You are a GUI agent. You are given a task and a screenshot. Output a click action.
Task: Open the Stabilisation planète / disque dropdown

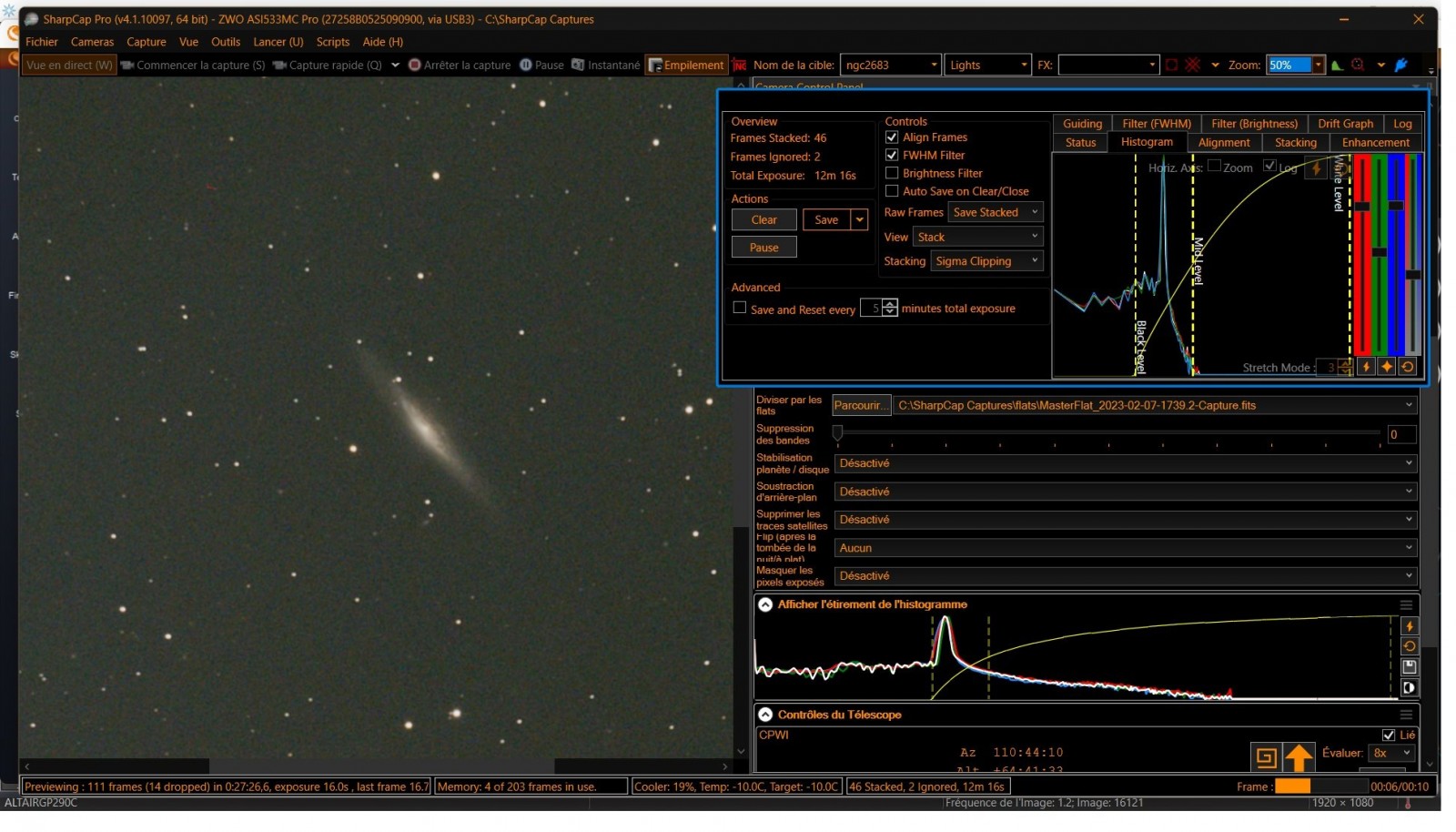tap(1126, 463)
